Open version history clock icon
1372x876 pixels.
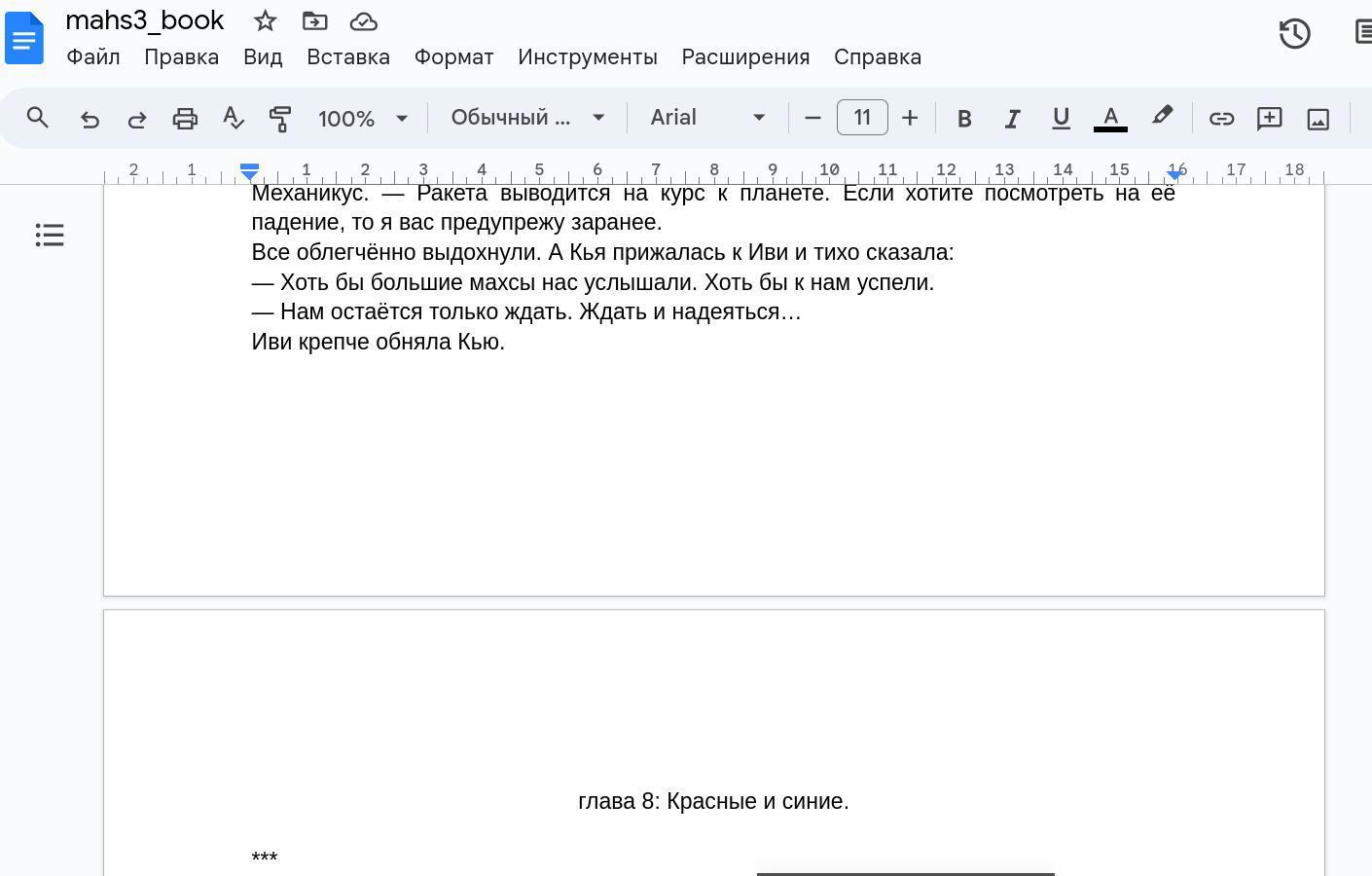[1294, 34]
